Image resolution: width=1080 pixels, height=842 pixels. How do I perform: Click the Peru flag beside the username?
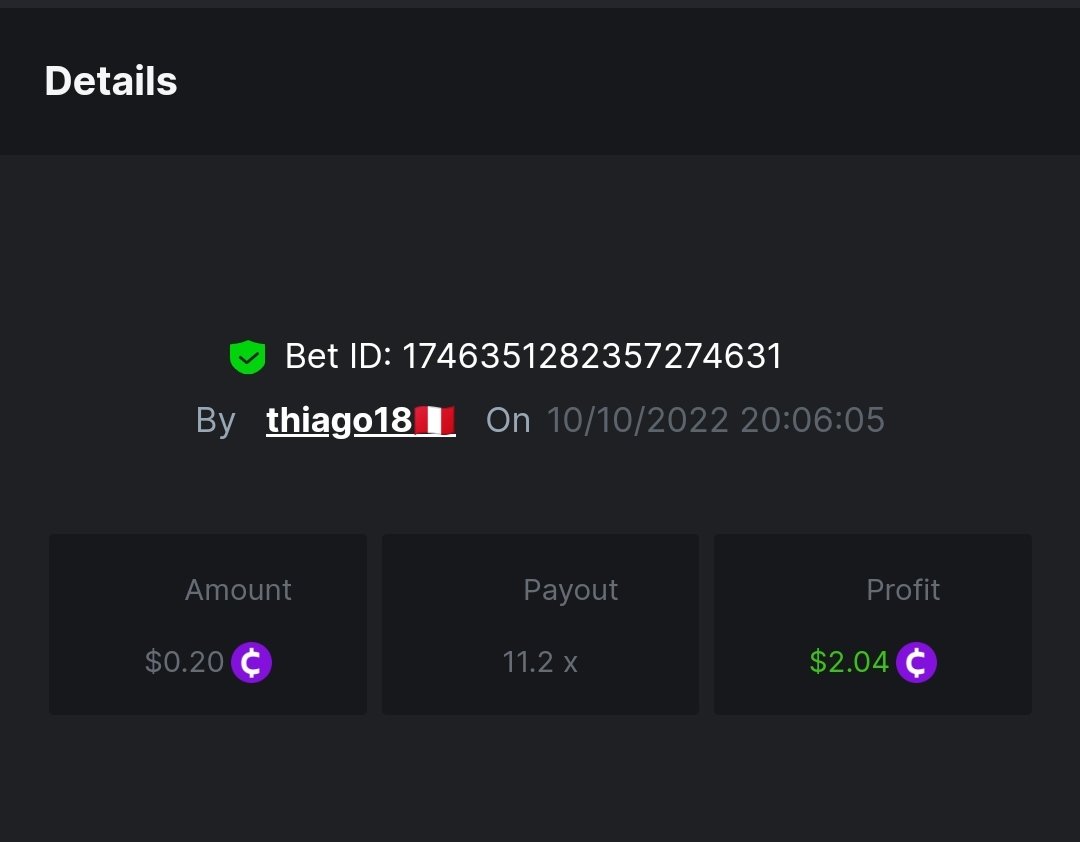(435, 421)
